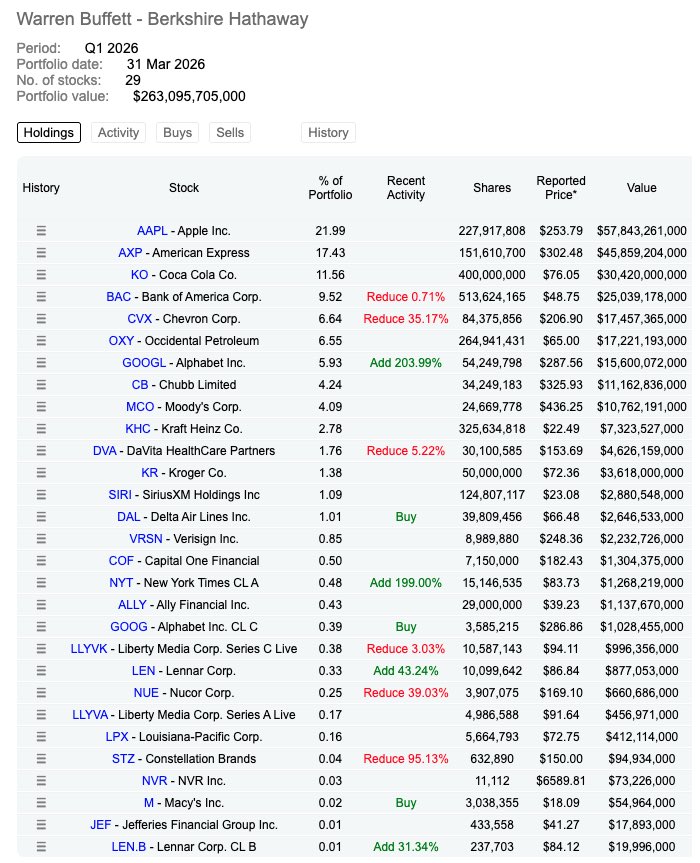Switch to the Buys tab
Viewport: 700px width, 863px height.
177,133
